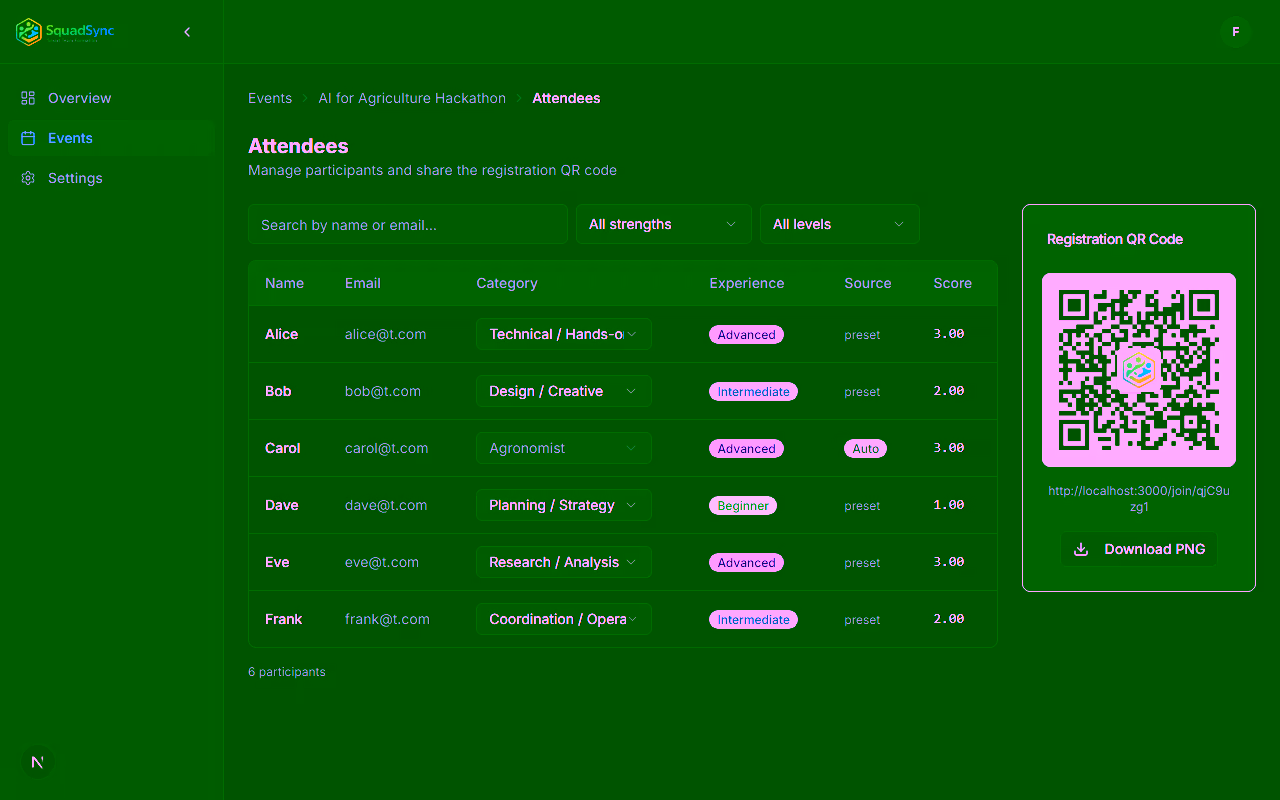Viewport: 1280px width, 800px height.
Task: Click Eve's Advanced experience badge
Action: pos(747,563)
